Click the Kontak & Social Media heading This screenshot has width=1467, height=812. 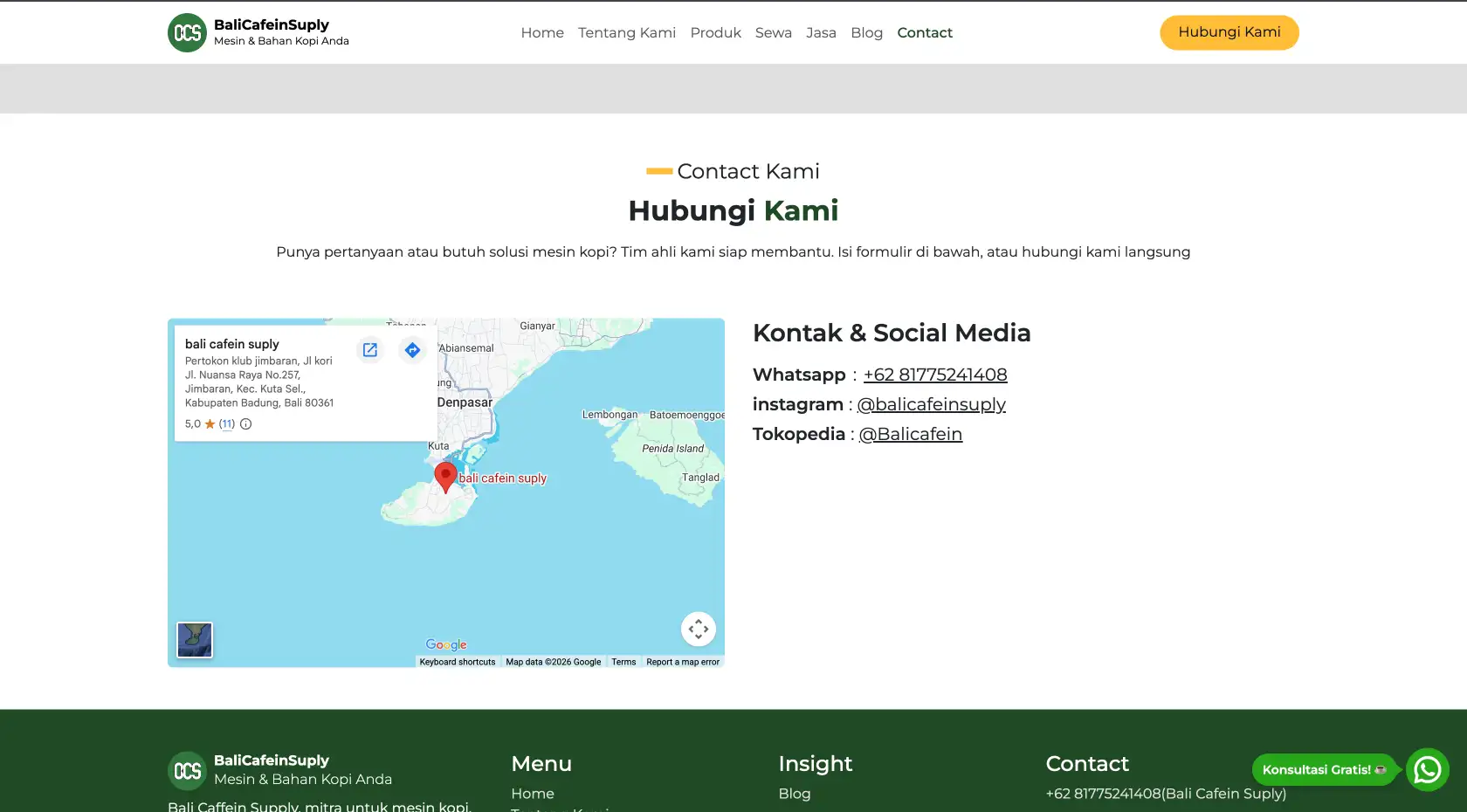pos(892,333)
